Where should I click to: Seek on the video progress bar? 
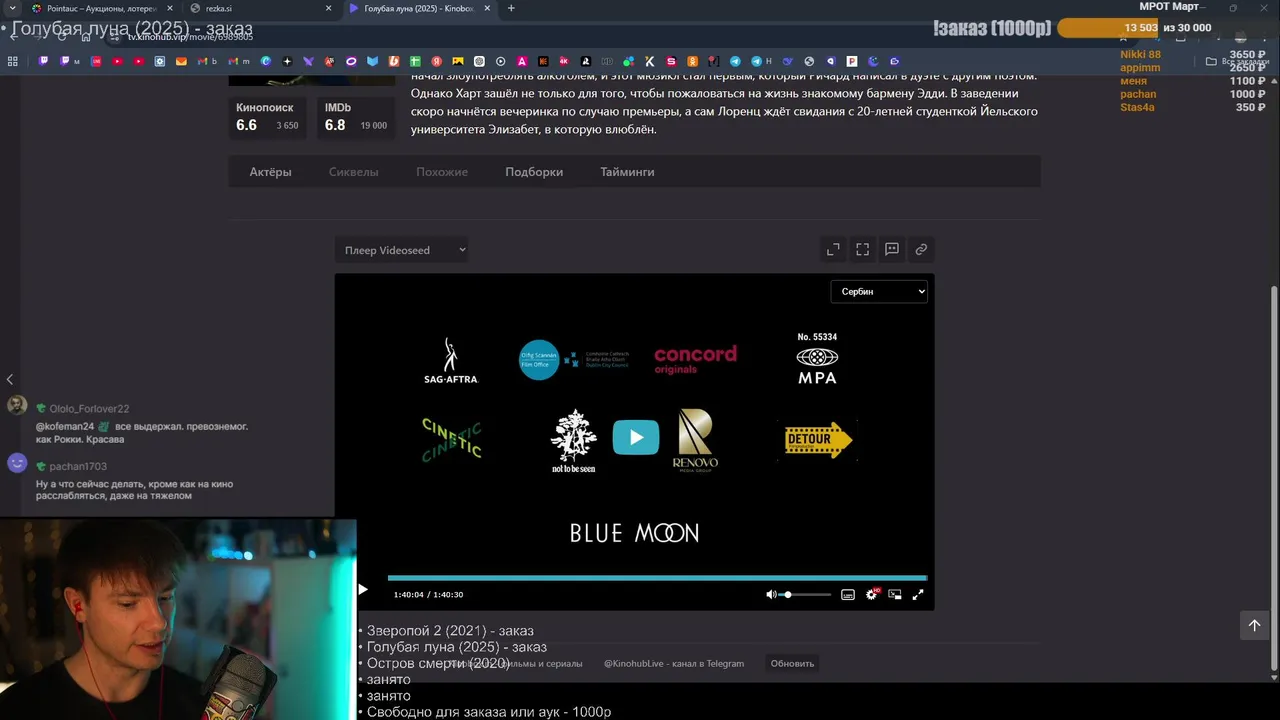[657, 578]
